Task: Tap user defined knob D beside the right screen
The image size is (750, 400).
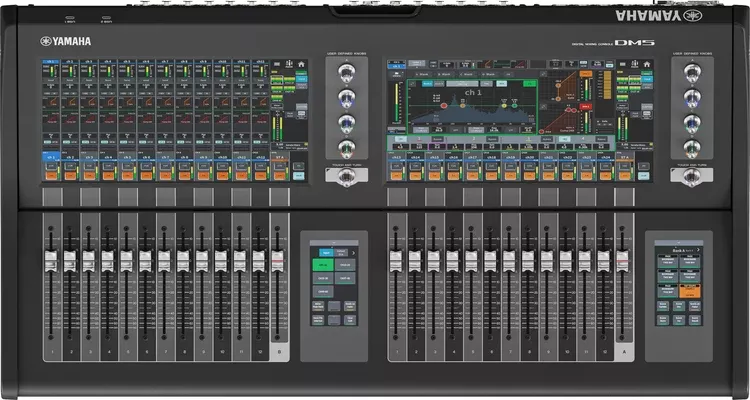Action: point(692,149)
